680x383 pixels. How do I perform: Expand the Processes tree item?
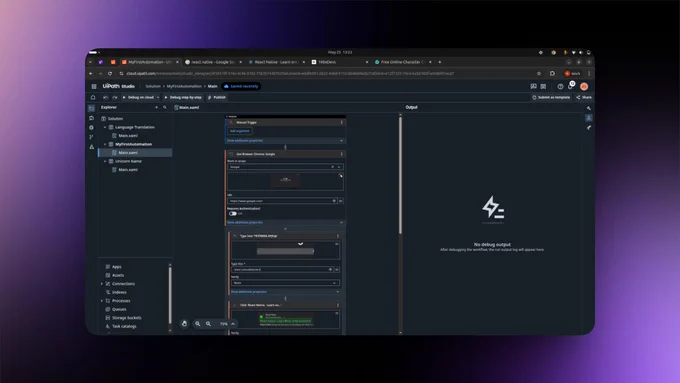point(102,301)
